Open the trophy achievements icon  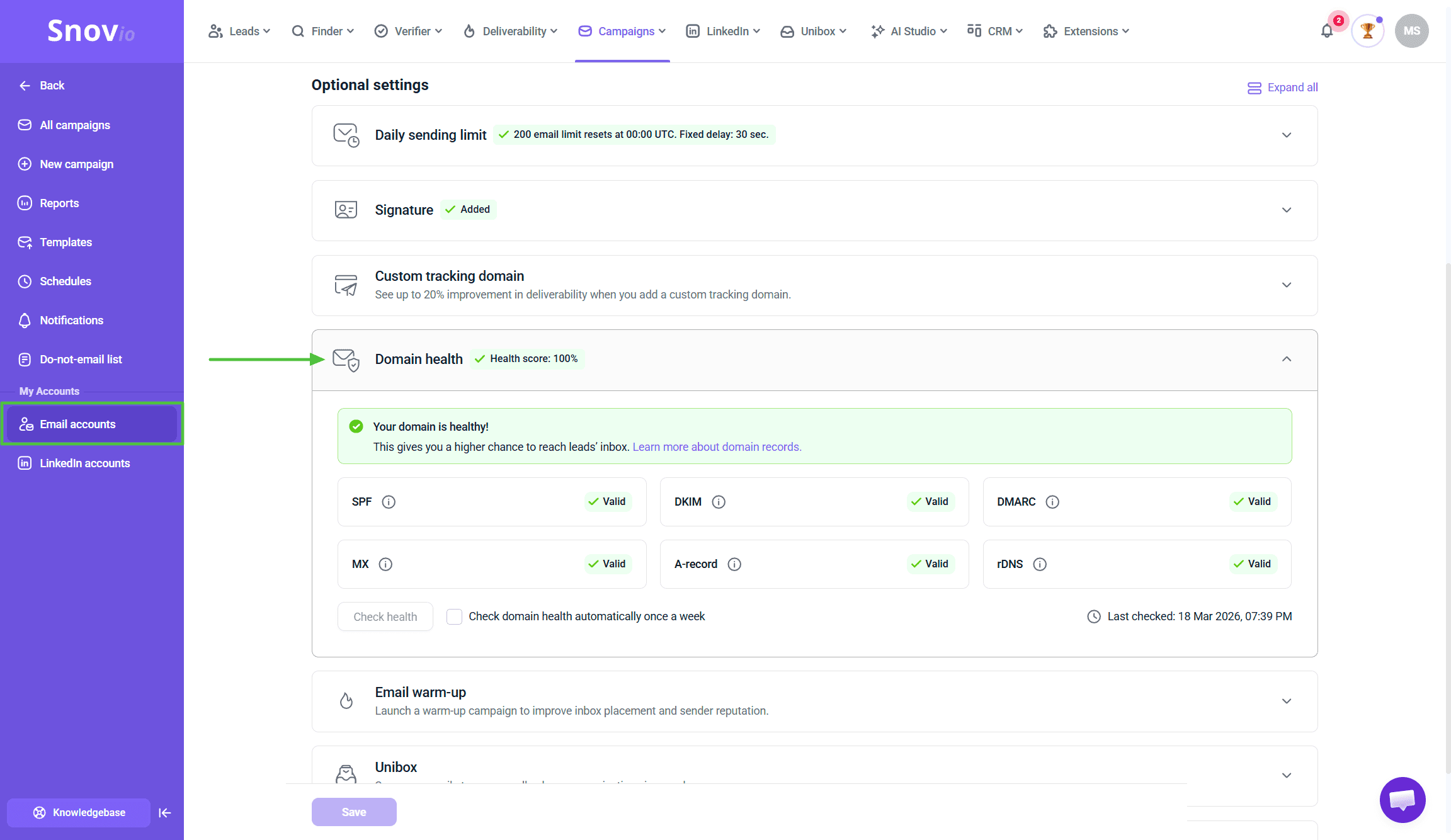coord(1367,31)
